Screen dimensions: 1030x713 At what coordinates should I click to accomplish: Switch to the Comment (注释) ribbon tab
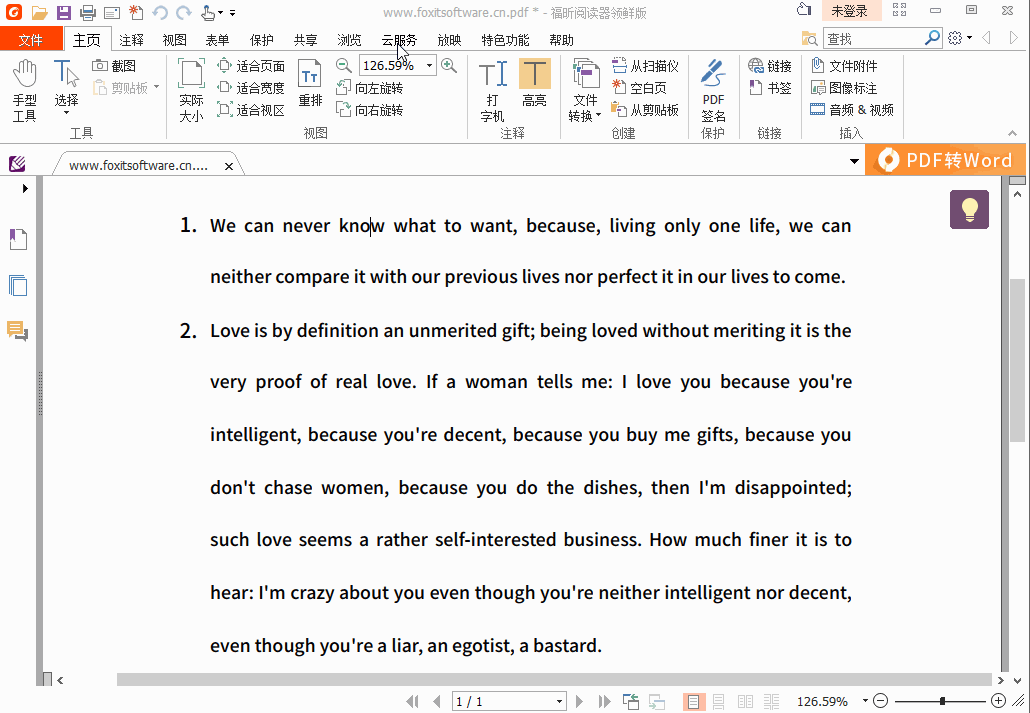pyautogui.click(x=132, y=40)
